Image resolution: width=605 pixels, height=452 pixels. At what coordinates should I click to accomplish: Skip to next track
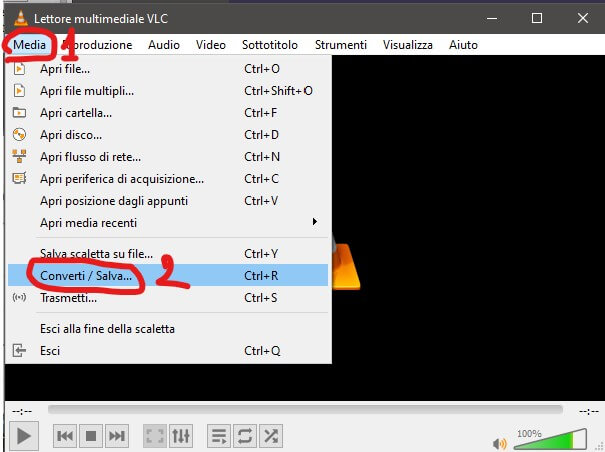coord(117,436)
